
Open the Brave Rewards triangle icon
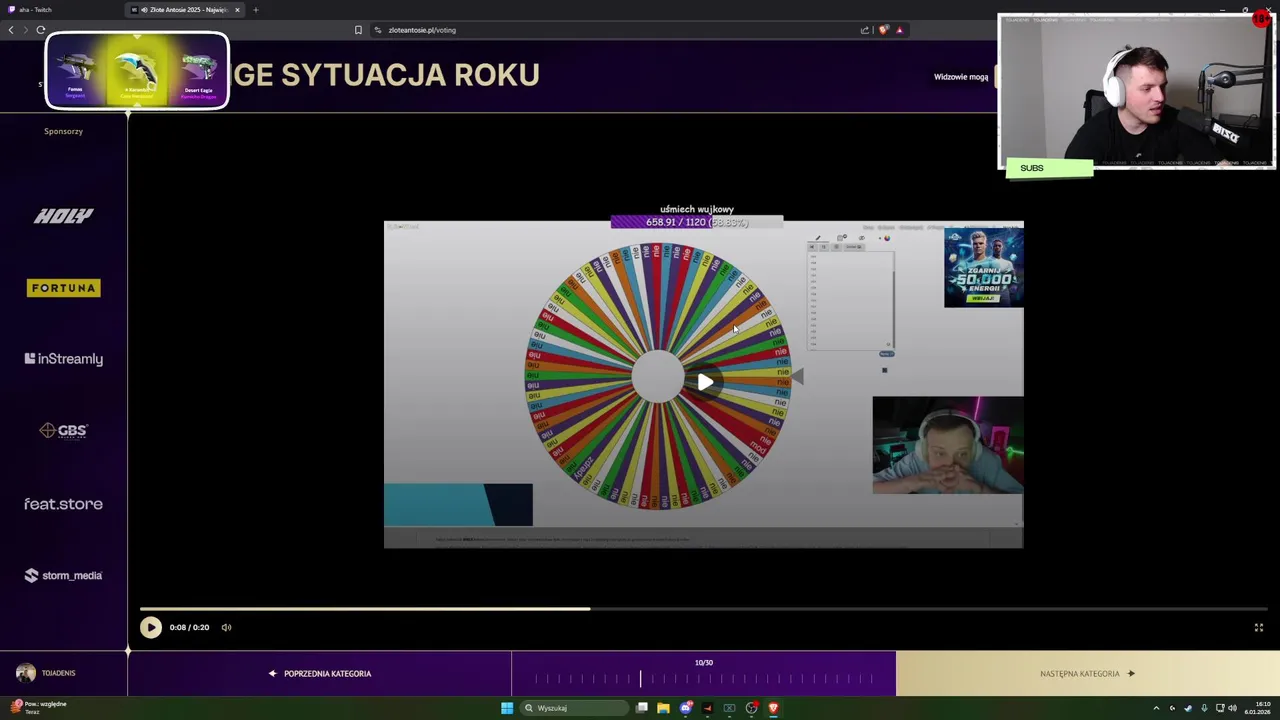point(899,30)
